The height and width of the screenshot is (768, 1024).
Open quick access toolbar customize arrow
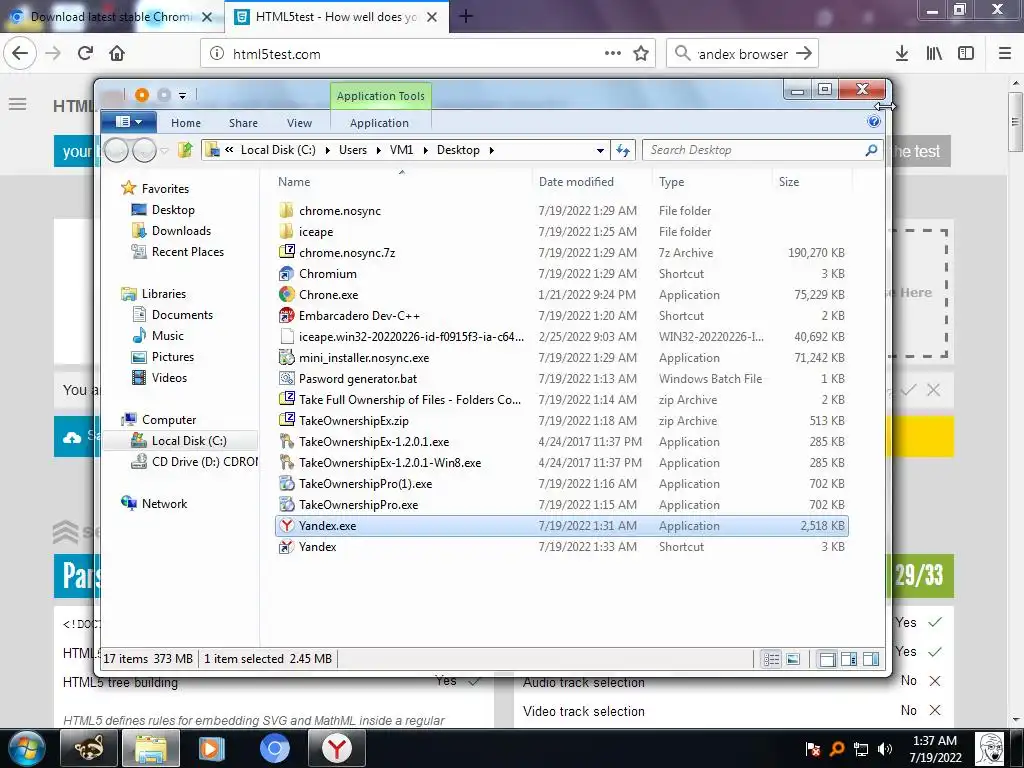click(182, 95)
